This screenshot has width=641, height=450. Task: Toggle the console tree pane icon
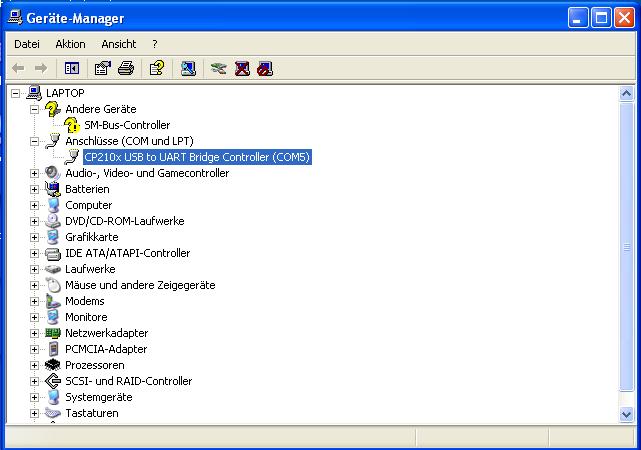pos(72,68)
